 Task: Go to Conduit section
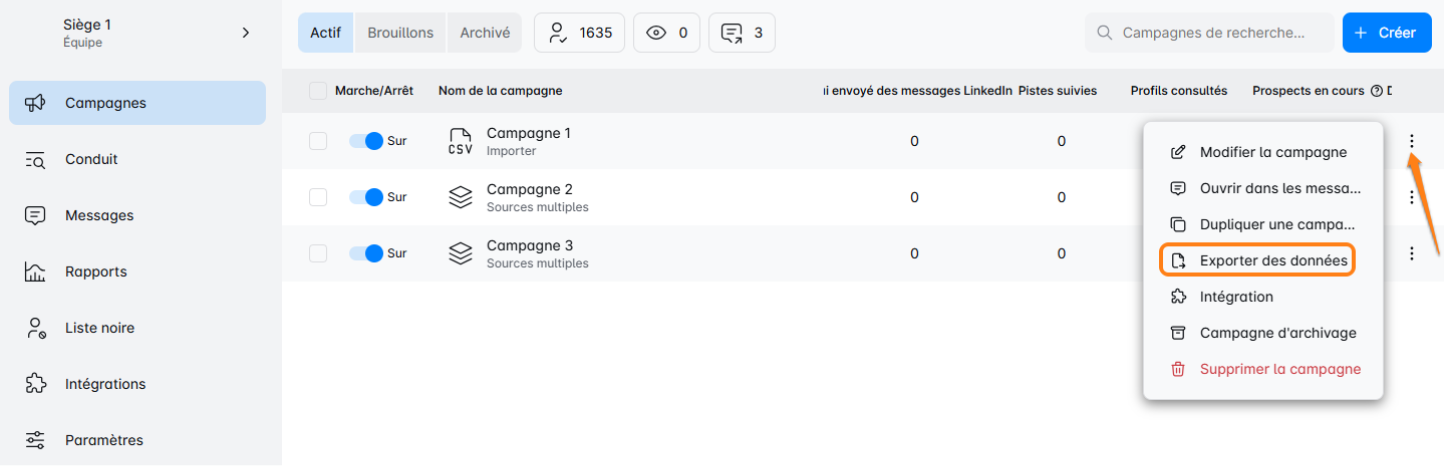[x=90, y=159]
